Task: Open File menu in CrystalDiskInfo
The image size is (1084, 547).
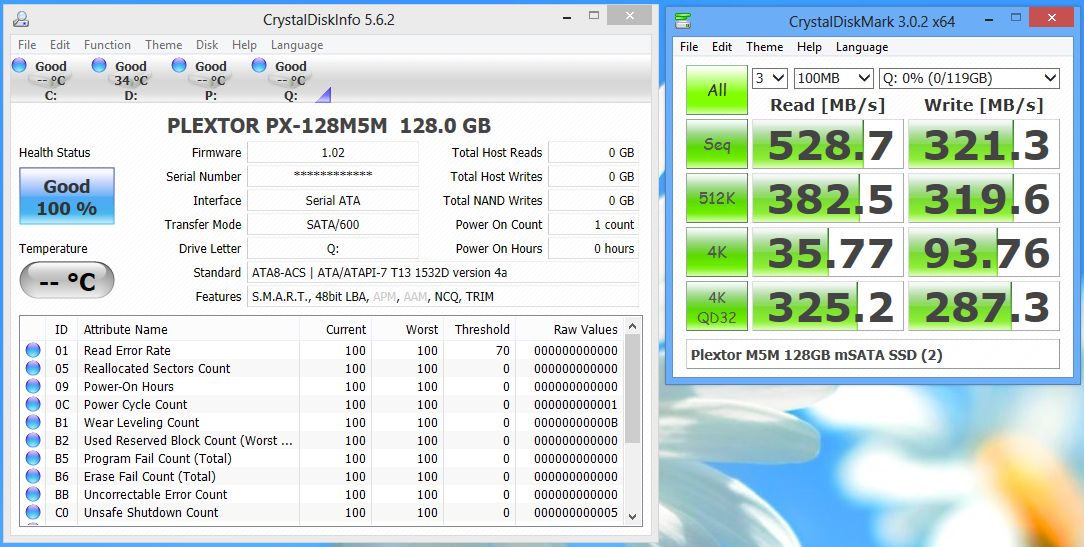Action: [27, 45]
